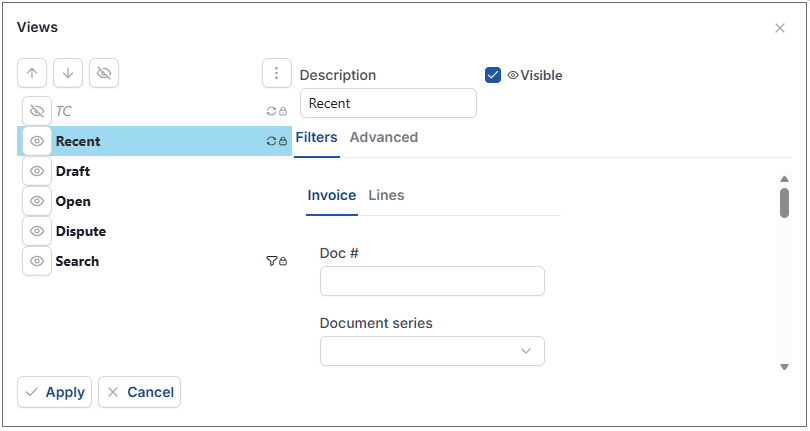Click the lock icon on TC row
Screen dimensions: 810x431
283,111
